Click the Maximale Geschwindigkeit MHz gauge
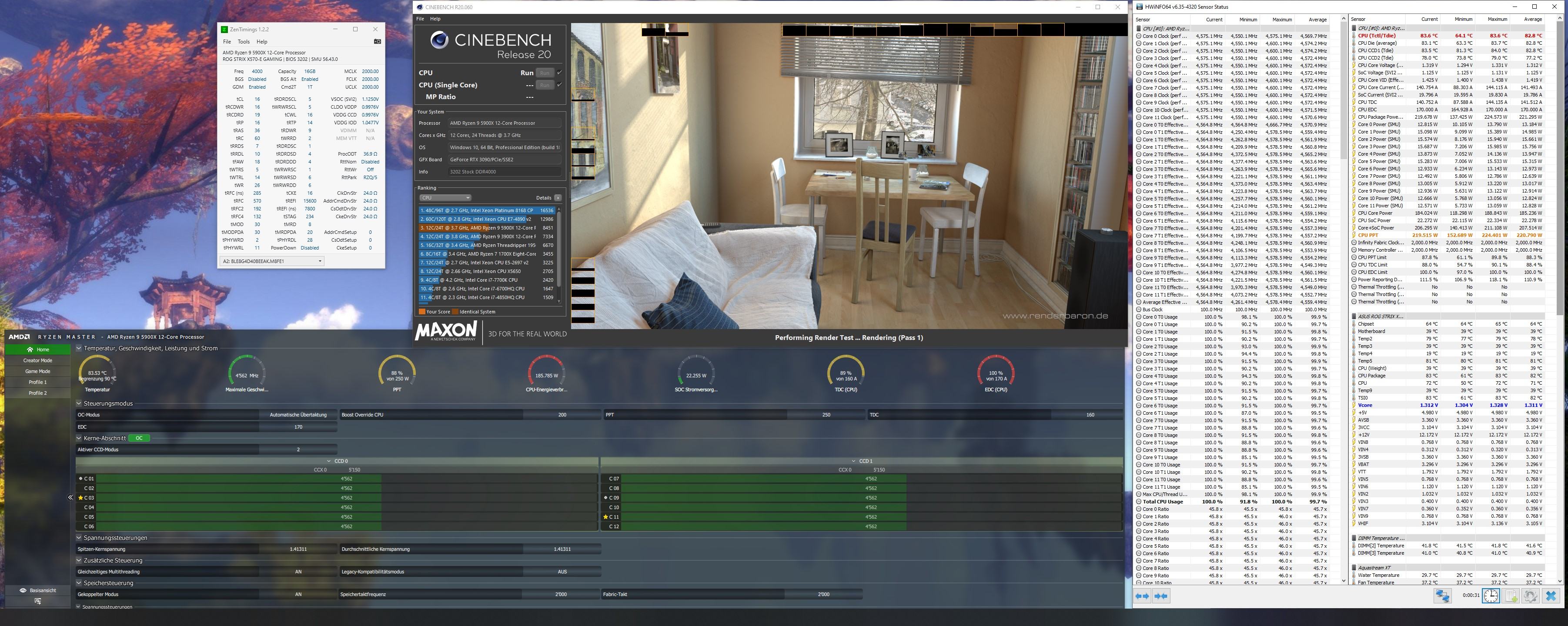This screenshot has width=1568, height=626. (x=247, y=373)
